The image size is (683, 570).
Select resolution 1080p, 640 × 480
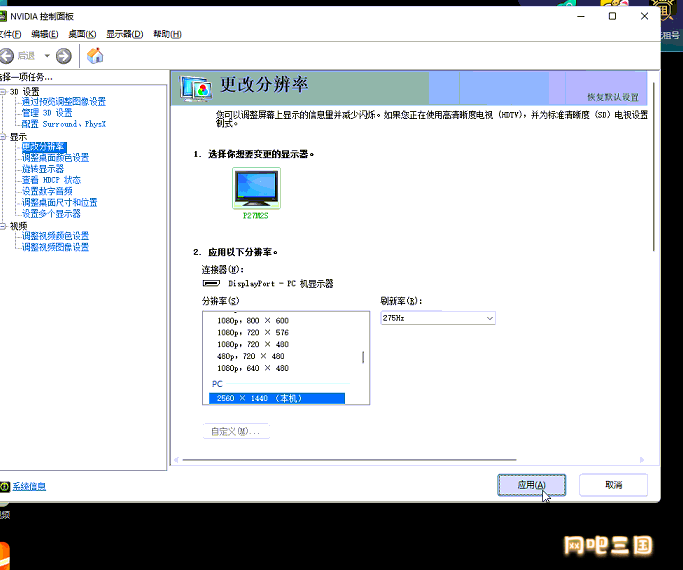coord(253,368)
